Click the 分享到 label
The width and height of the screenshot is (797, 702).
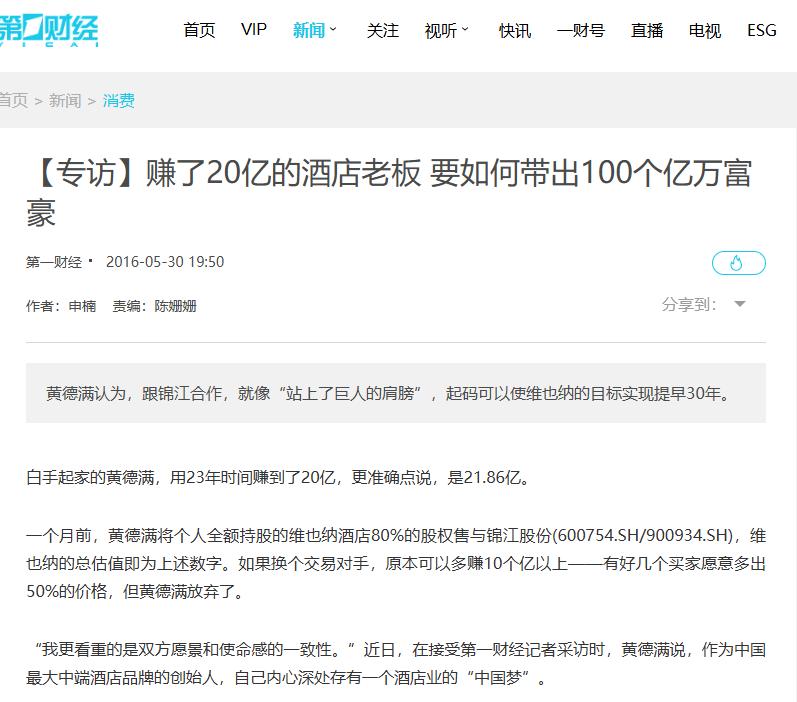tap(689, 304)
